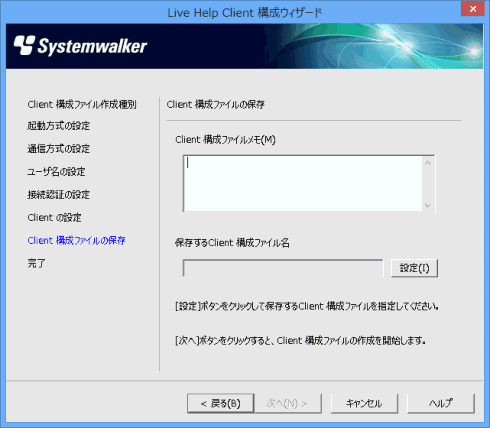Select the 接続認証の設定 step

coord(59,195)
